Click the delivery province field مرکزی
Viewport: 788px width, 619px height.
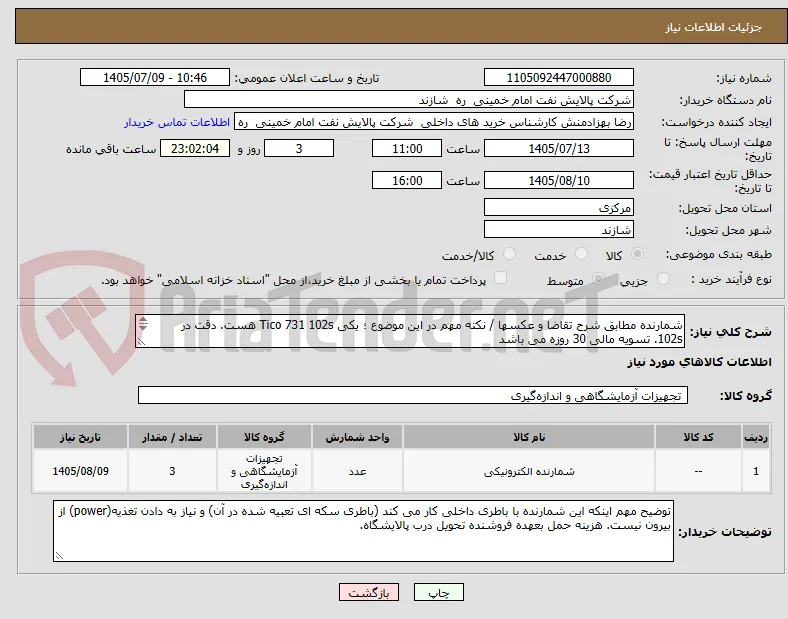[559, 208]
